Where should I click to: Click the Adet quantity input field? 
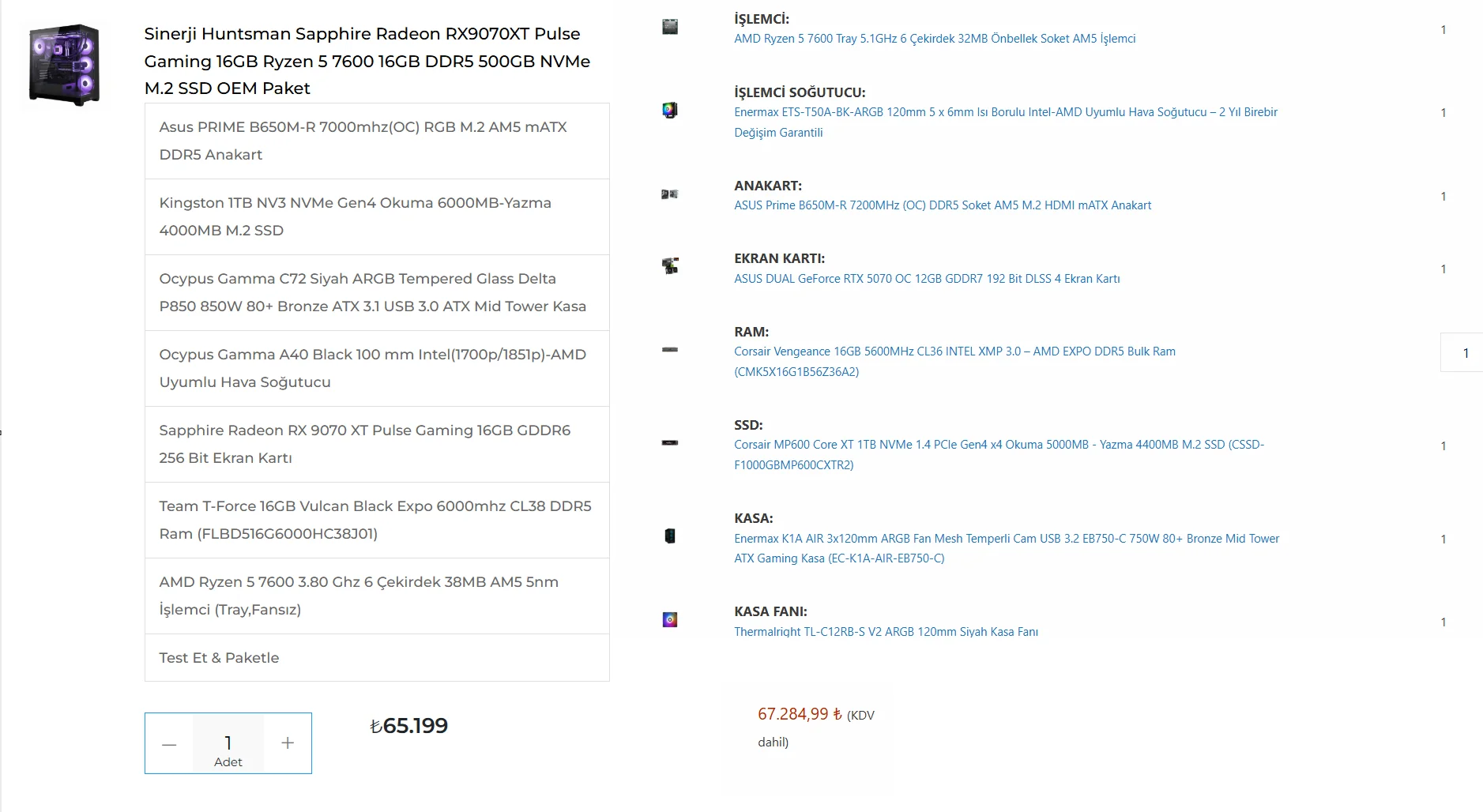tap(228, 743)
